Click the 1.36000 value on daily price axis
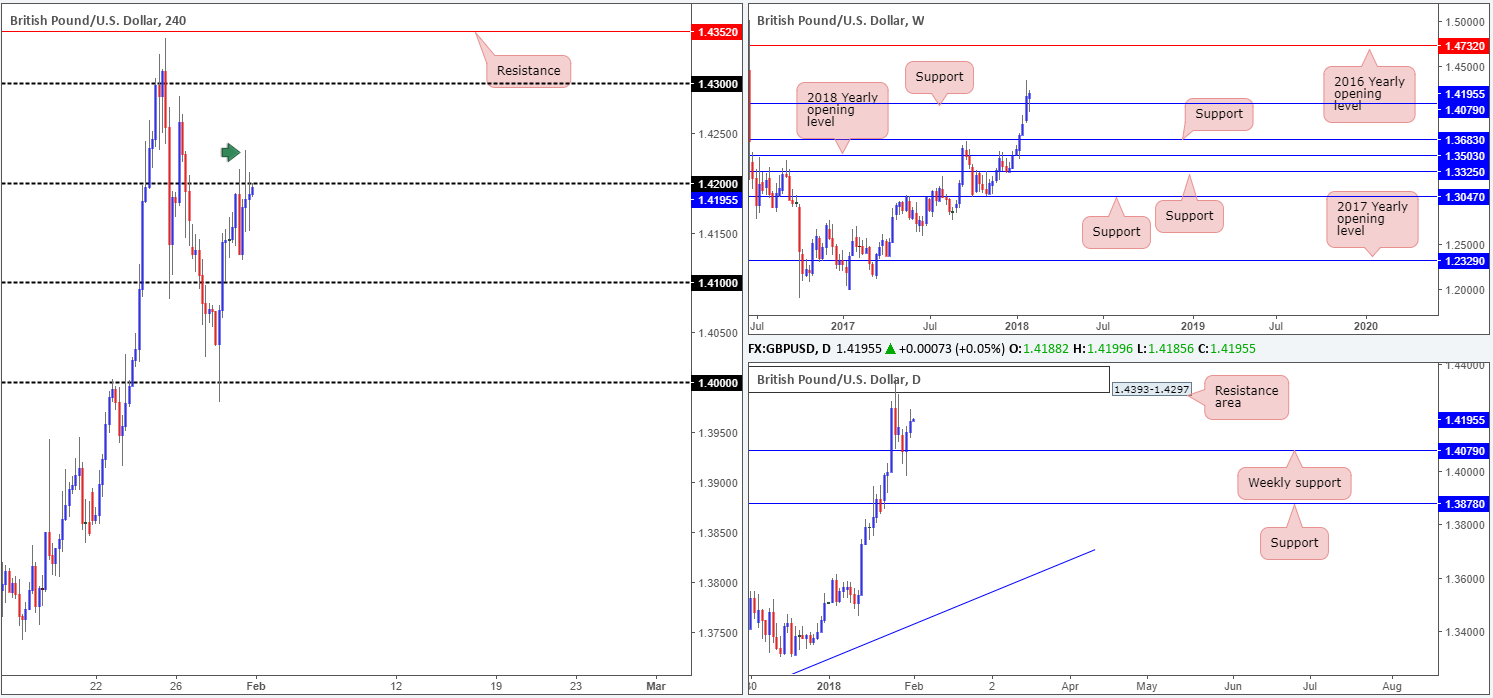 1464,579
